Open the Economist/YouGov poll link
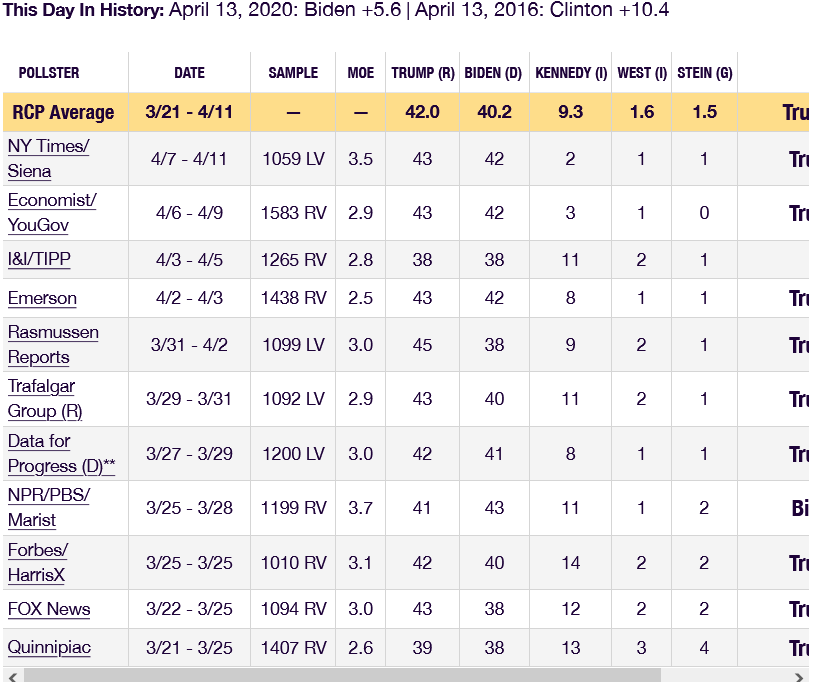 pyautogui.click(x=52, y=212)
